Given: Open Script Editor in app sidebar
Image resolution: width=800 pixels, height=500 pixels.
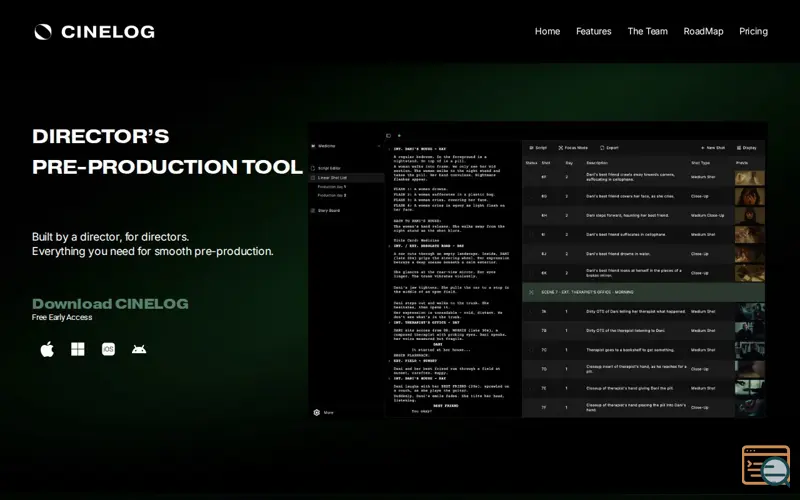Looking at the screenshot, I should coord(330,168).
